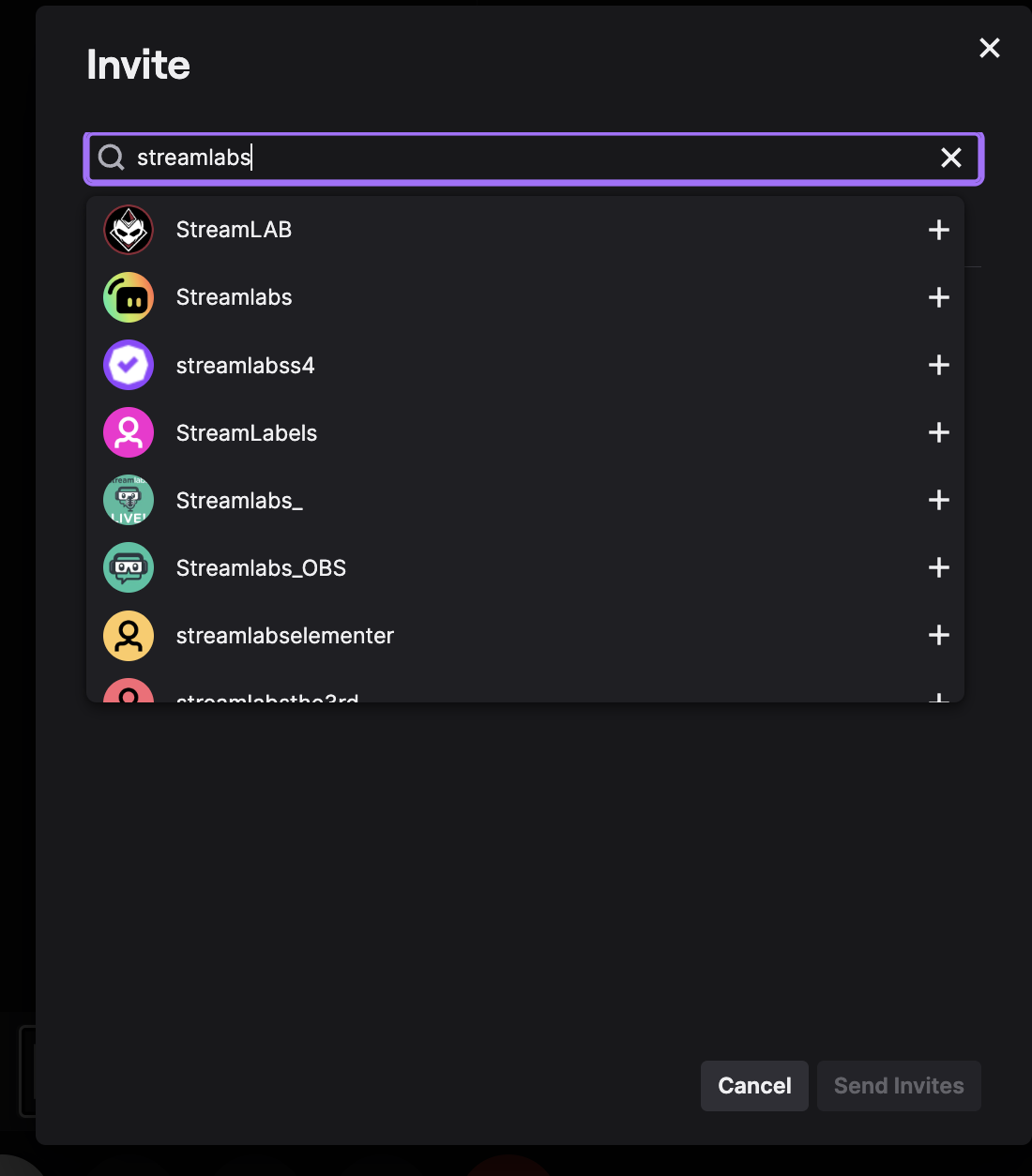Click the Cancel button
The height and width of the screenshot is (1176, 1032).
tap(754, 1086)
